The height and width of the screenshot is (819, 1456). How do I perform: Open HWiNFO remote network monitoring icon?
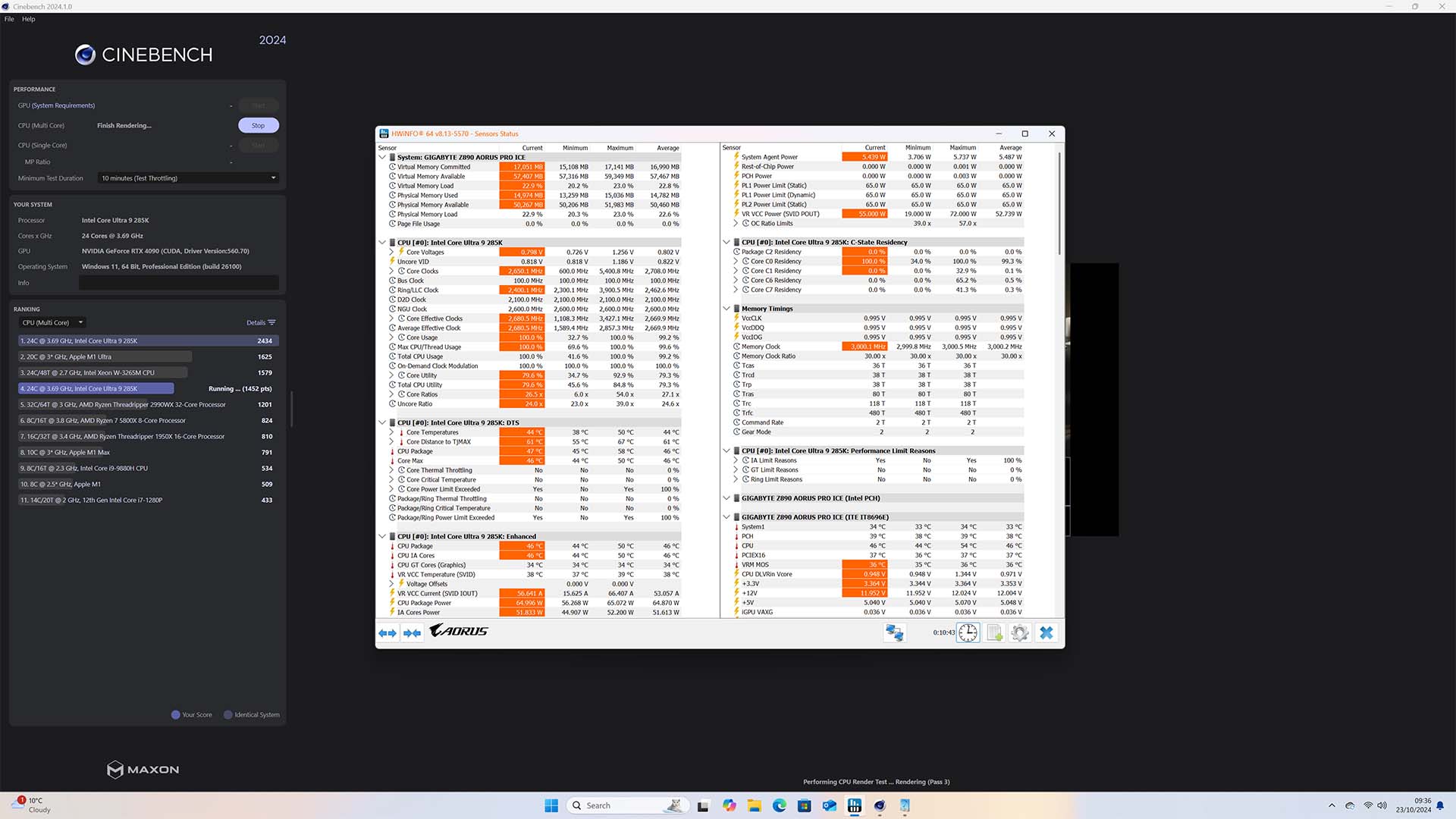895,632
